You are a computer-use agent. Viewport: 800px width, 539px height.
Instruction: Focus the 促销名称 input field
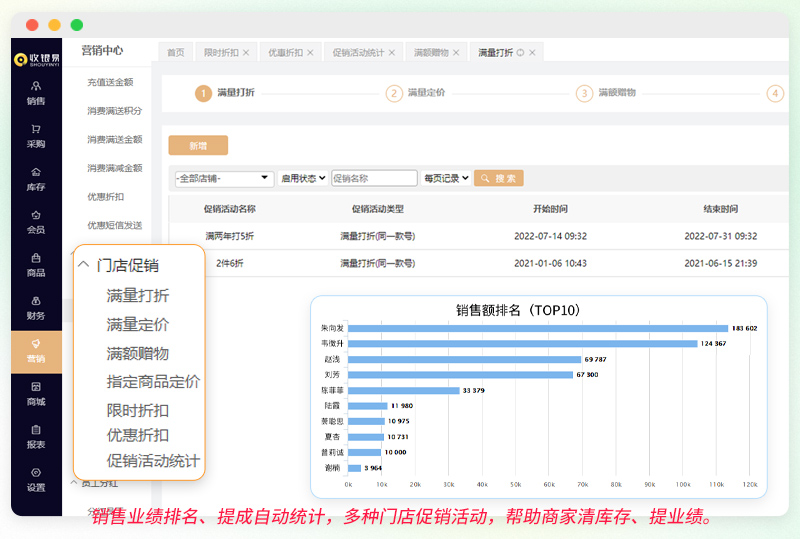(x=374, y=178)
